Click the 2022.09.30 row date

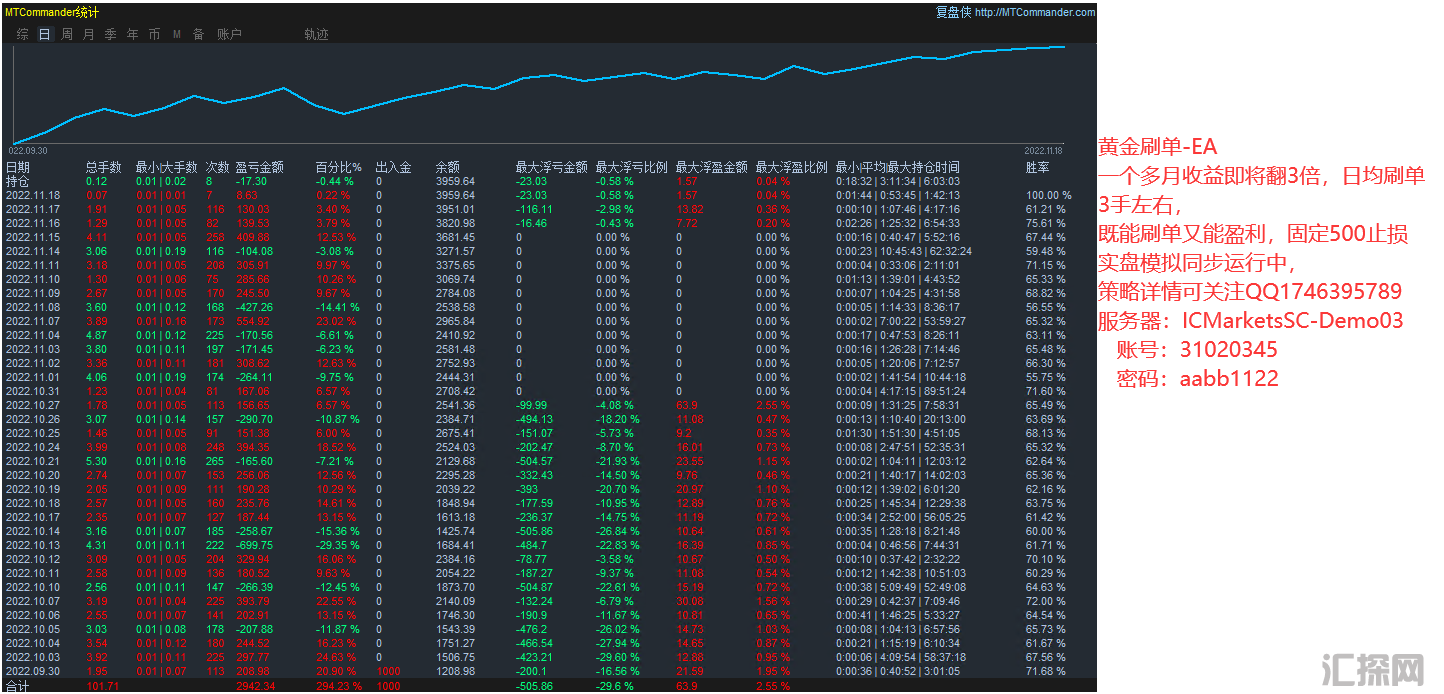pos(32,671)
